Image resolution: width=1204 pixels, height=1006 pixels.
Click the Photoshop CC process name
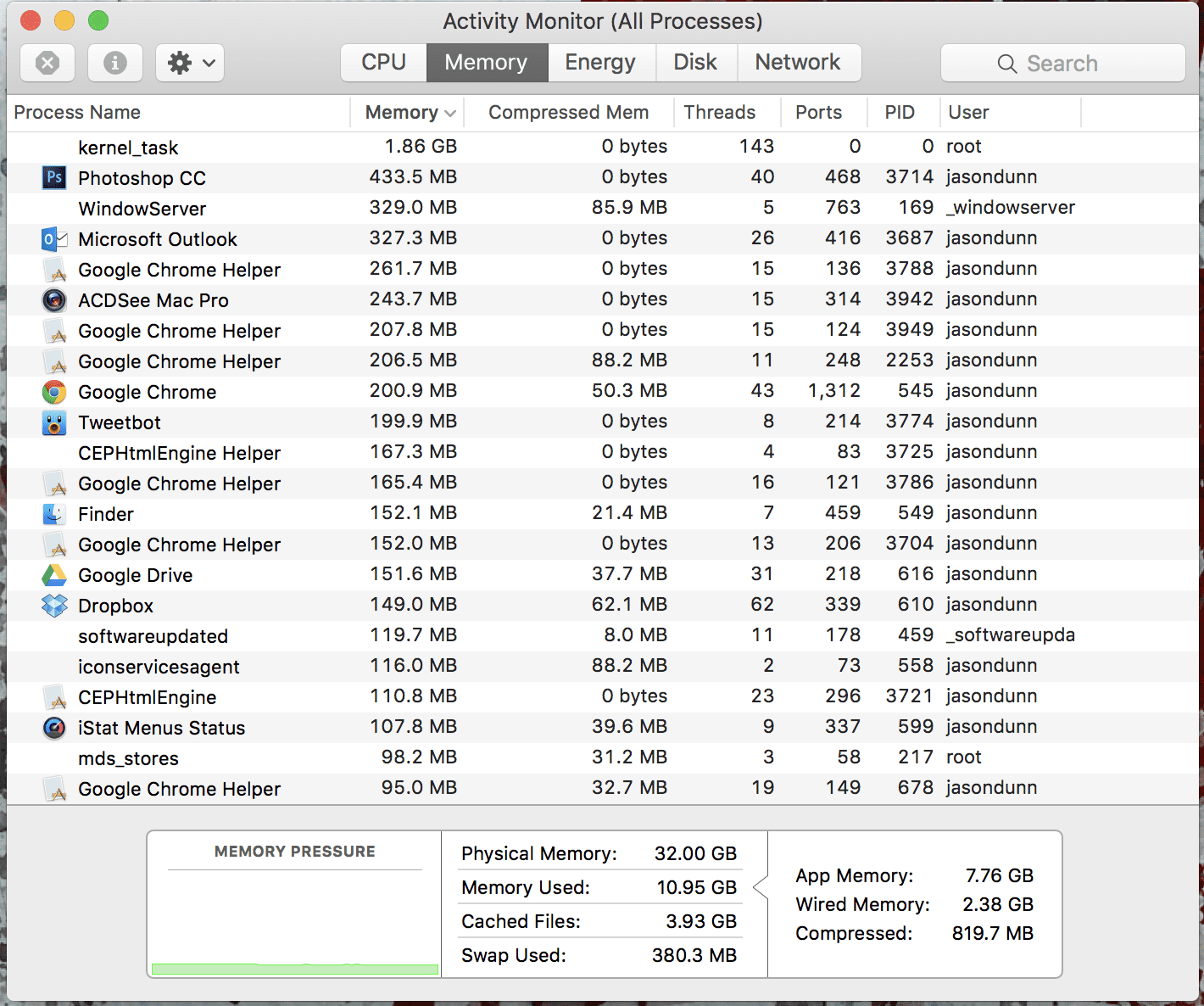coord(142,178)
